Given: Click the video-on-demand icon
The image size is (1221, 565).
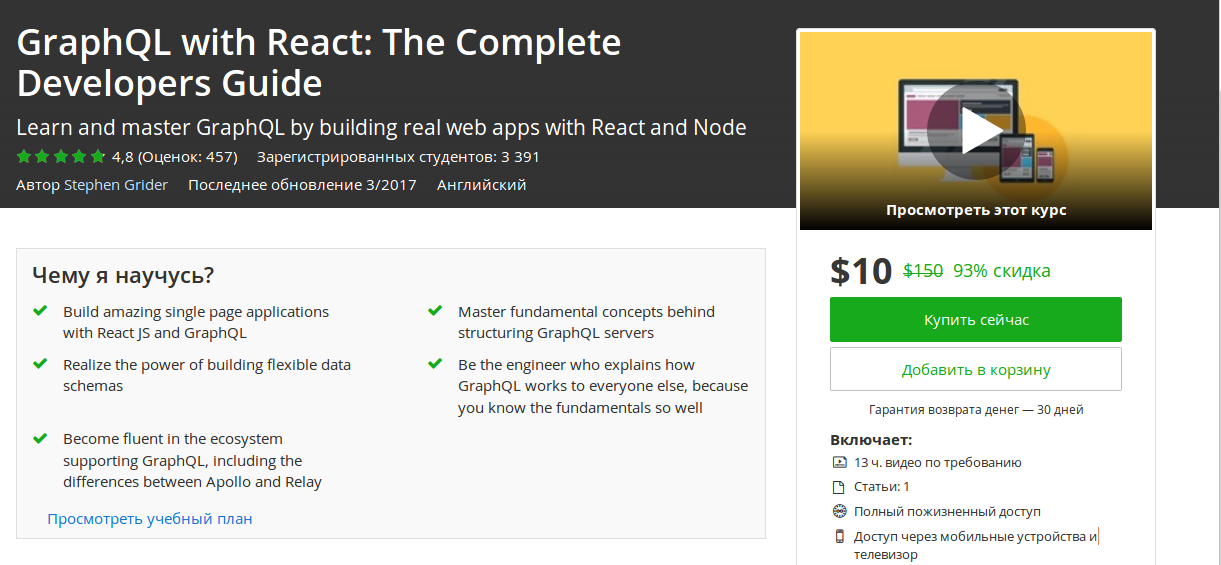Looking at the screenshot, I should tap(839, 462).
